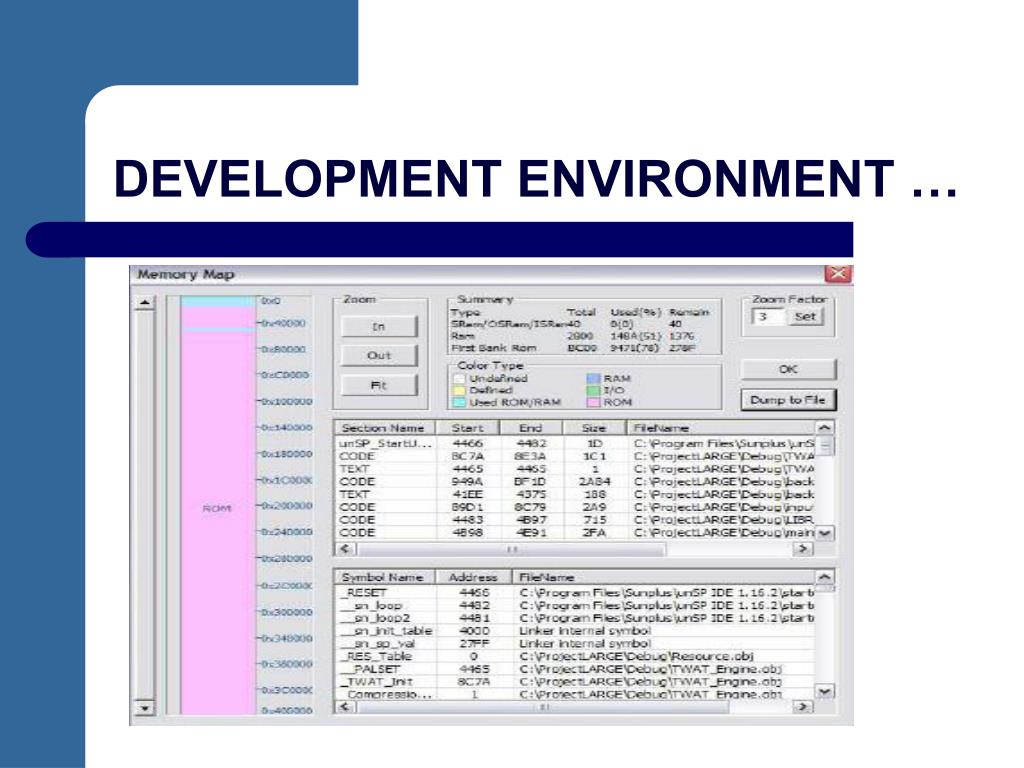
Task: Select the _PALSET symbol row
Action: click(x=575, y=669)
